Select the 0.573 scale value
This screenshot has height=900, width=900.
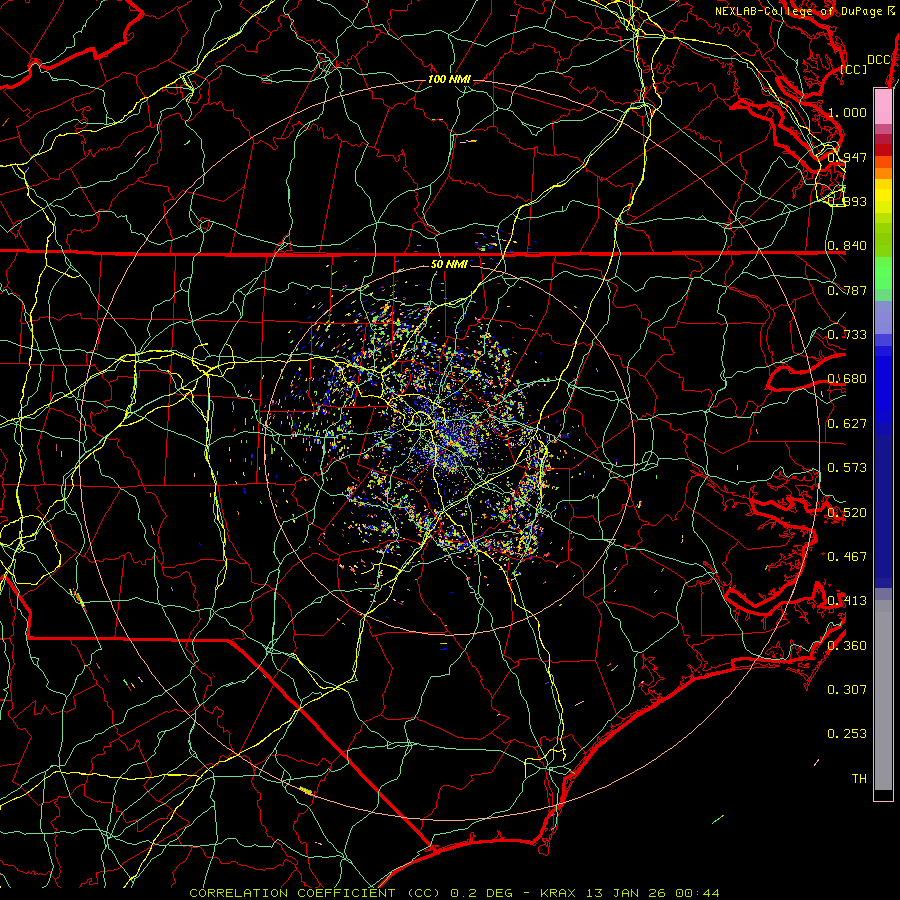847,468
